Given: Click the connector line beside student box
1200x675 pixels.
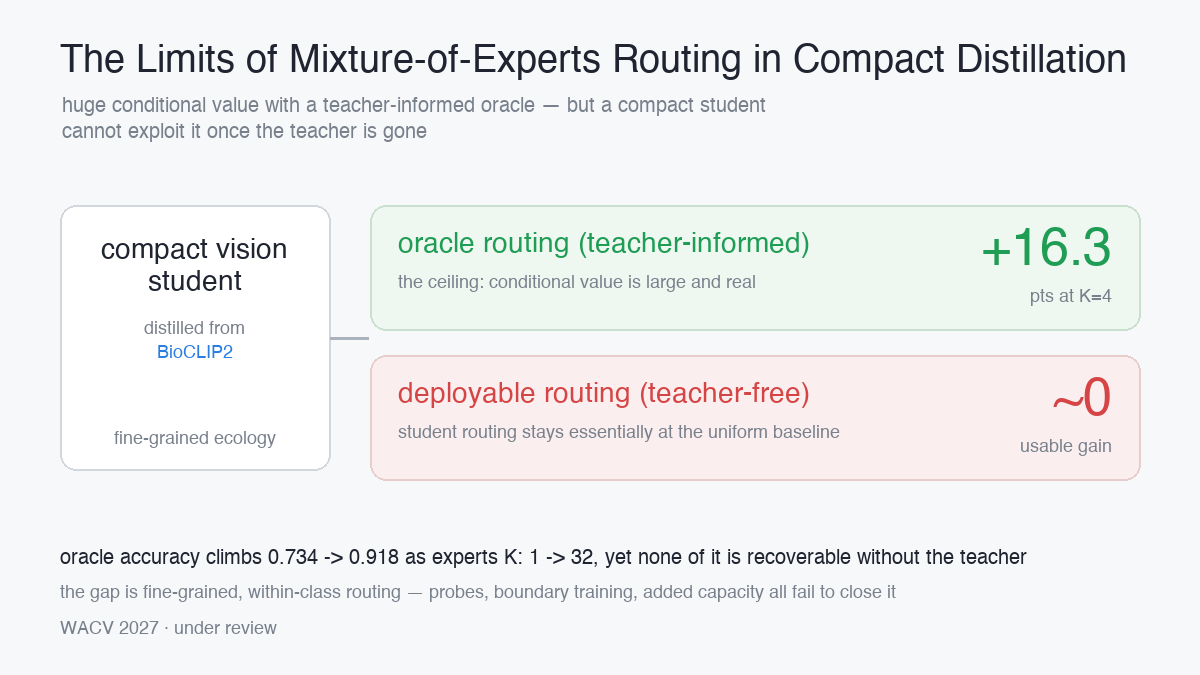Looking at the screenshot, I should tap(350, 338).
